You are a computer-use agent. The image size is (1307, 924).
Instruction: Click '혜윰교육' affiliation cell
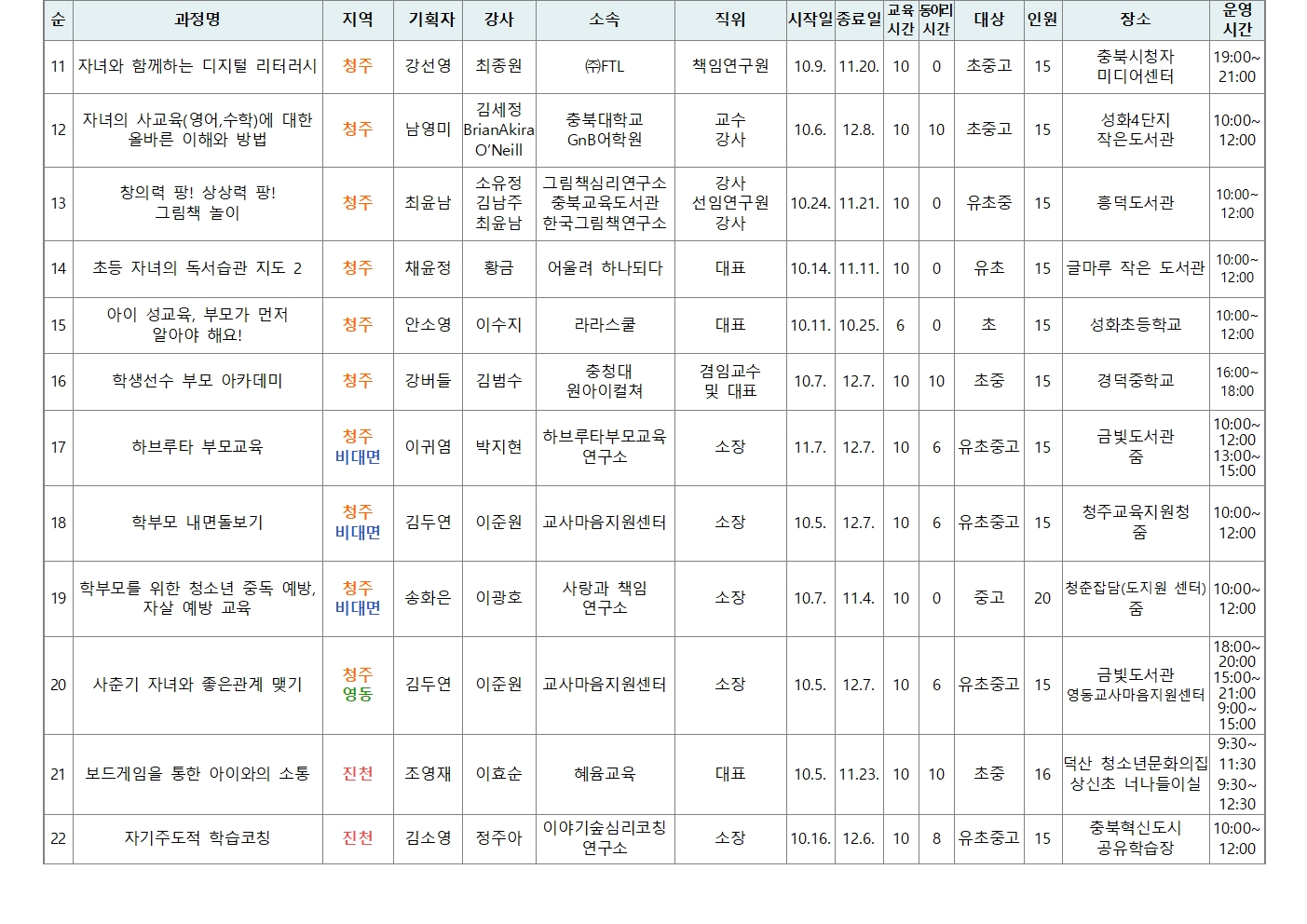pos(605,774)
